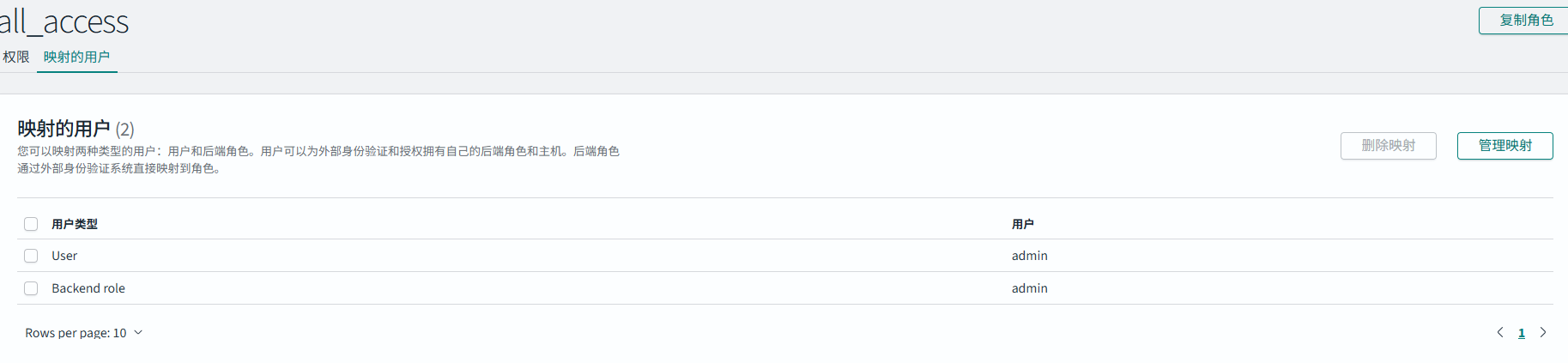The width and height of the screenshot is (1568, 363).
Task: Click the 用户 column header
Action: (1022, 224)
